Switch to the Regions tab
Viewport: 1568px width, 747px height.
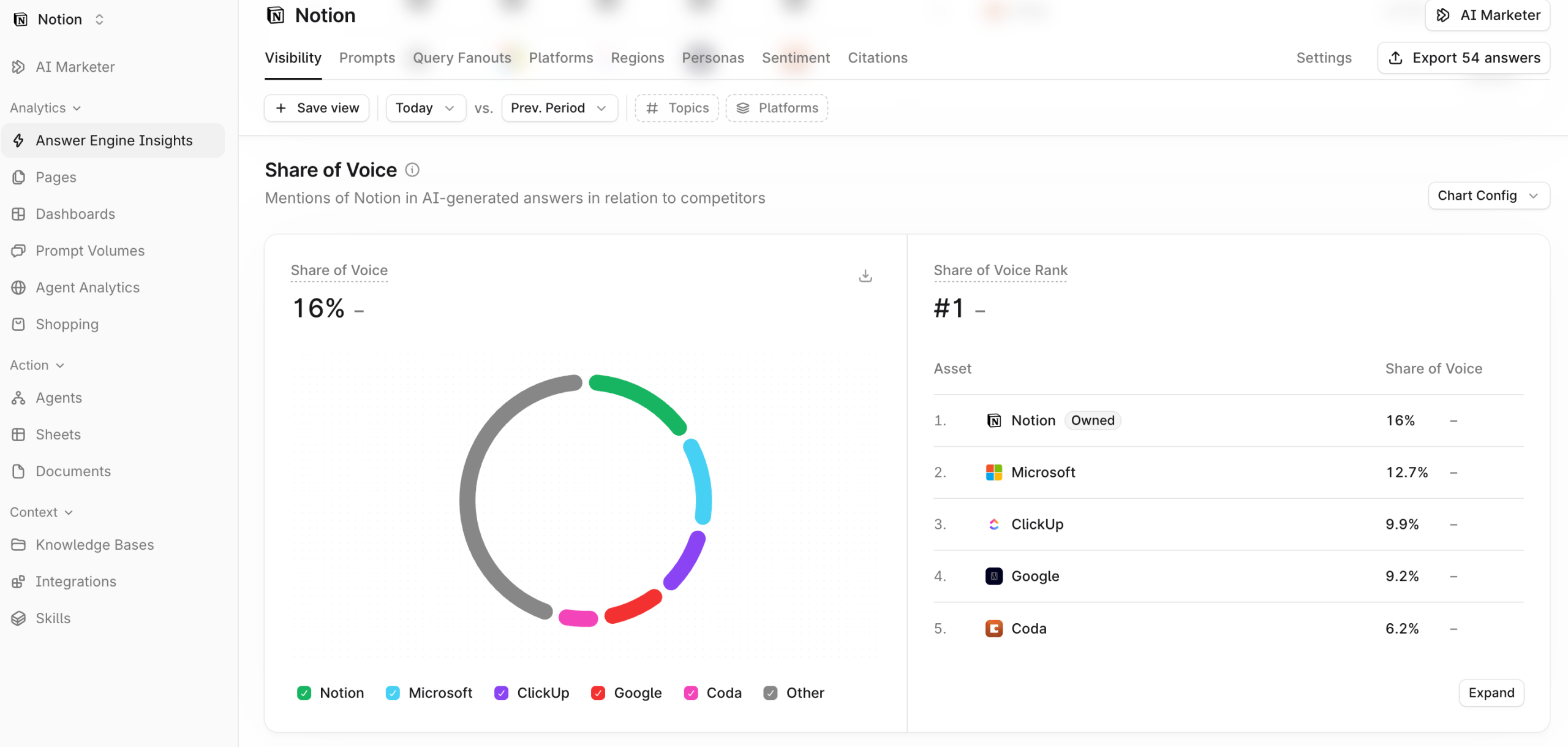(x=637, y=58)
